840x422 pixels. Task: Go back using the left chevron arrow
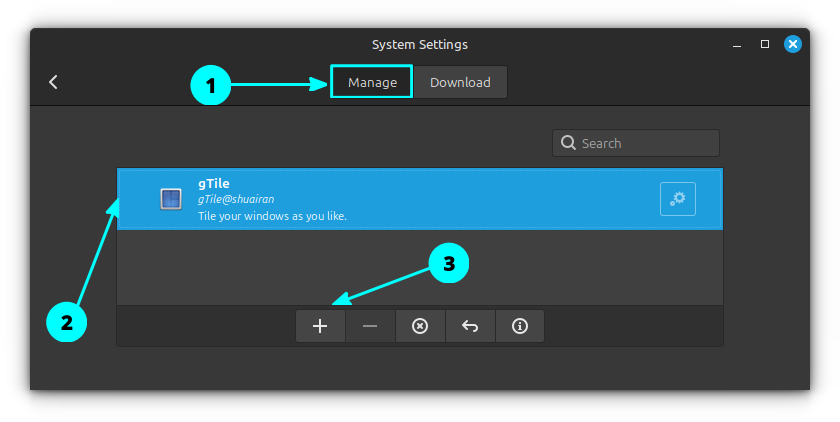tap(54, 82)
